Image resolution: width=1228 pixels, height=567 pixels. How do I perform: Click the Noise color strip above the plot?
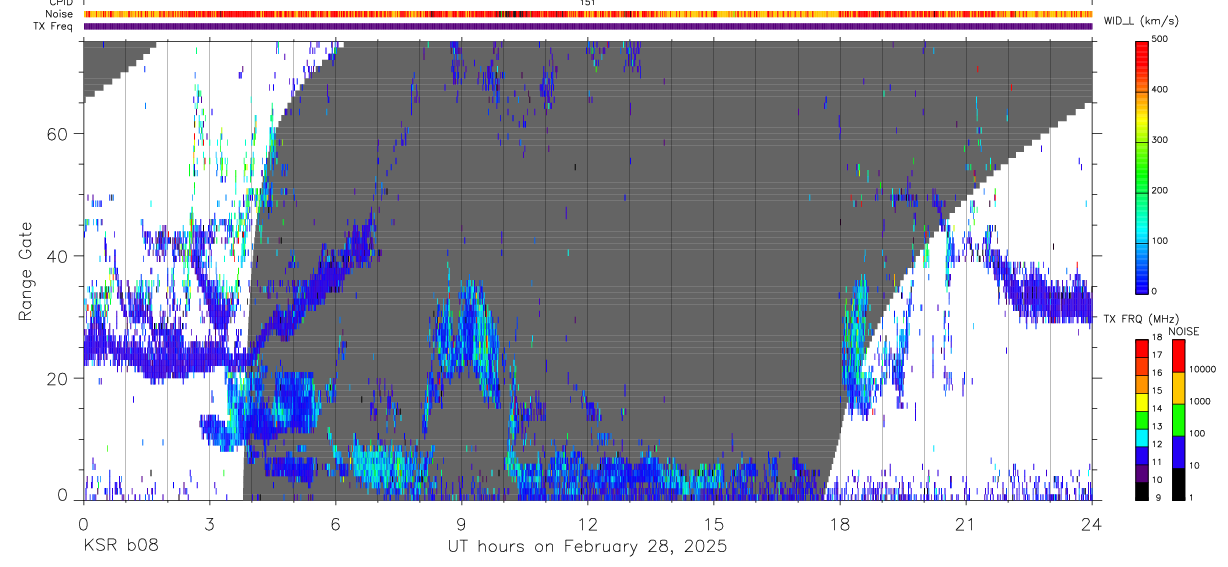click(588, 14)
